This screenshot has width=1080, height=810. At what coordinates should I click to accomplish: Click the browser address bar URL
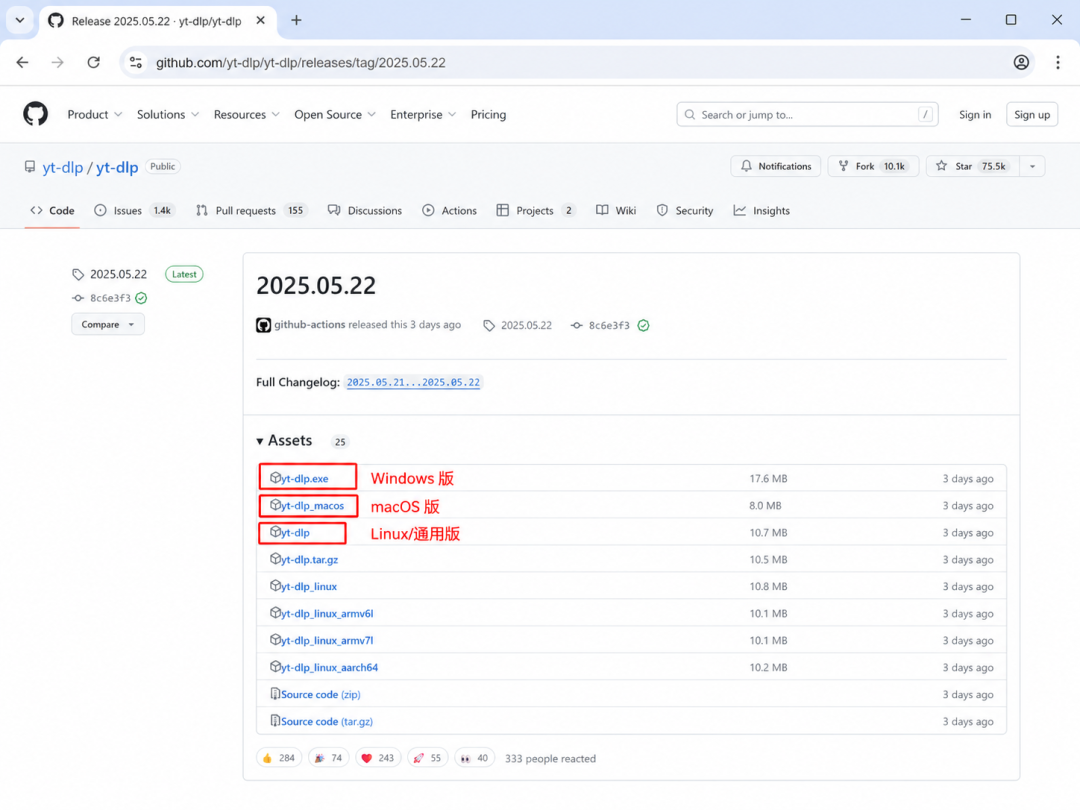[300, 63]
